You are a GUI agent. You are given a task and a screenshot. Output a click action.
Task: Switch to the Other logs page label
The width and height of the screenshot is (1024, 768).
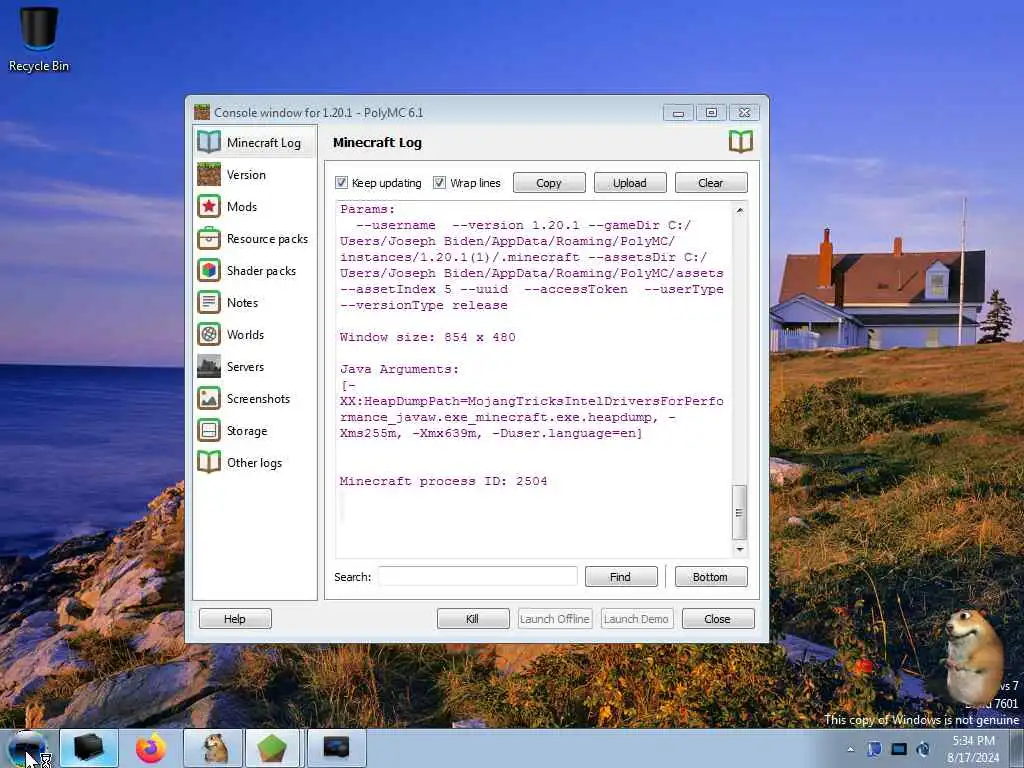(255, 462)
